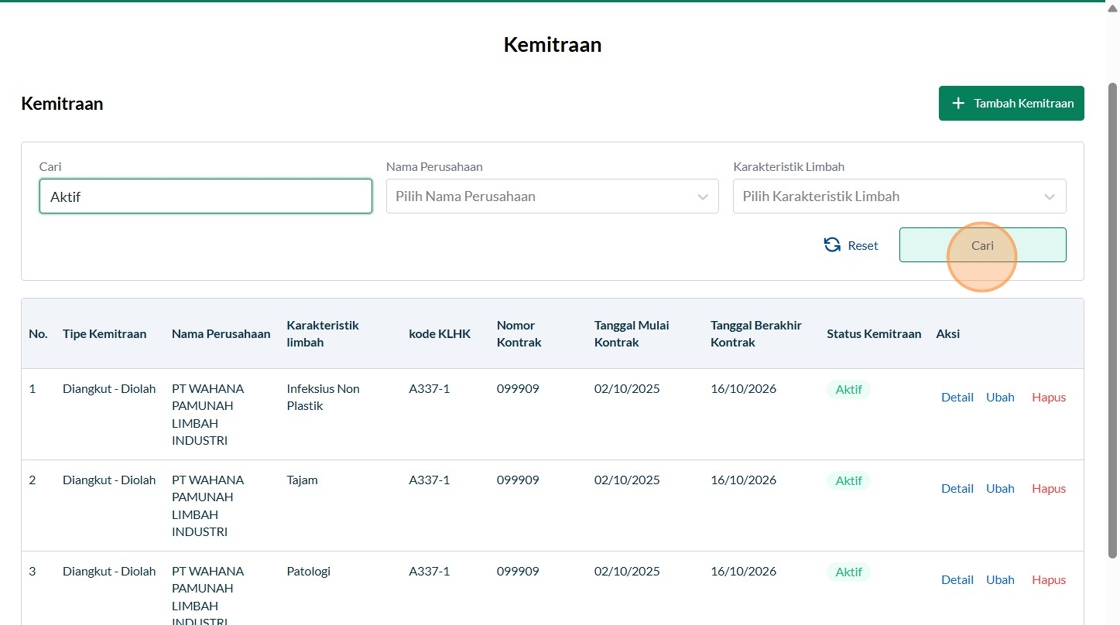The width and height of the screenshot is (1120, 625).
Task: Click the vertical page scrollbar
Action: coord(1112,320)
